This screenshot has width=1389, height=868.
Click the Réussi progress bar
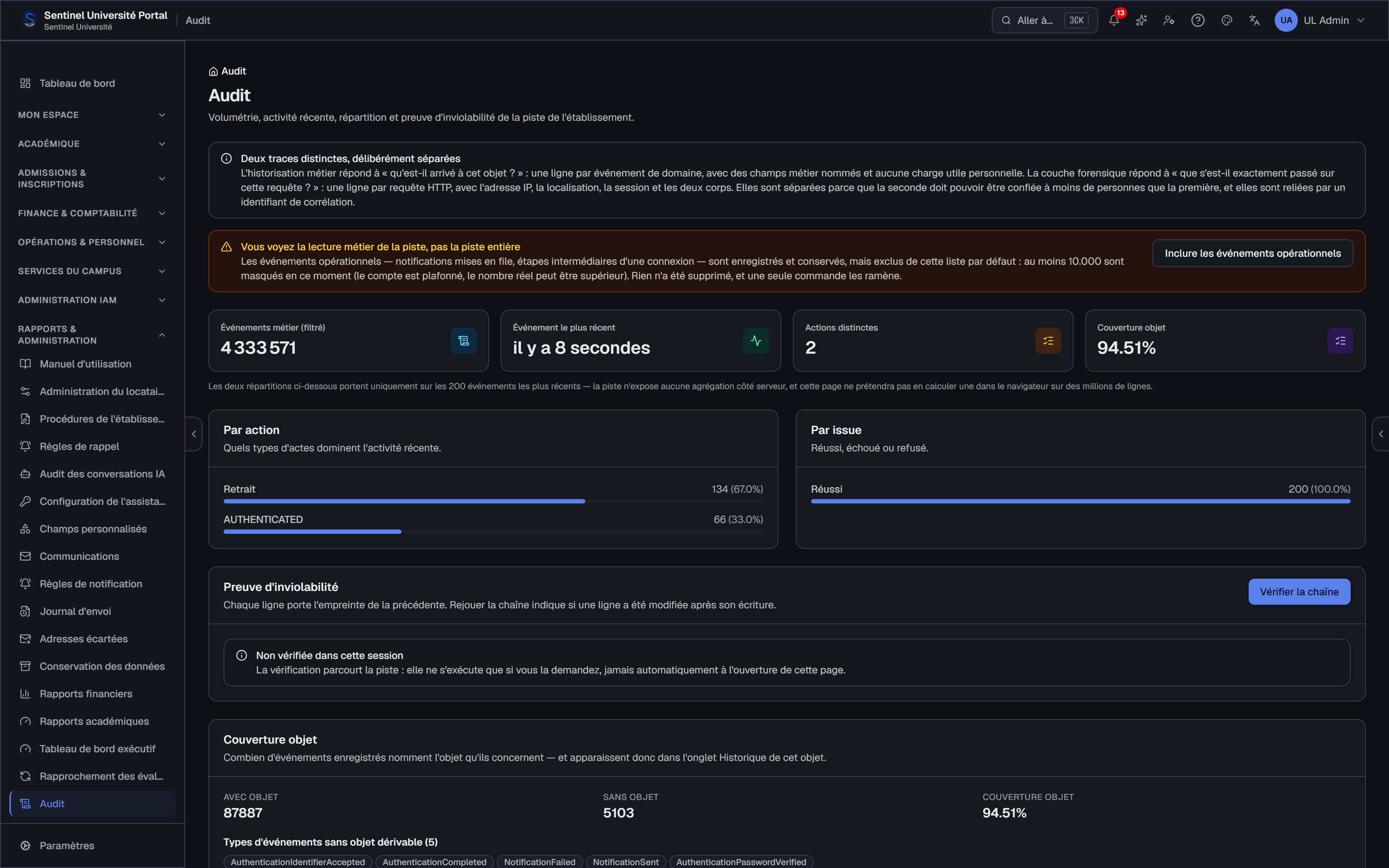pos(1080,501)
